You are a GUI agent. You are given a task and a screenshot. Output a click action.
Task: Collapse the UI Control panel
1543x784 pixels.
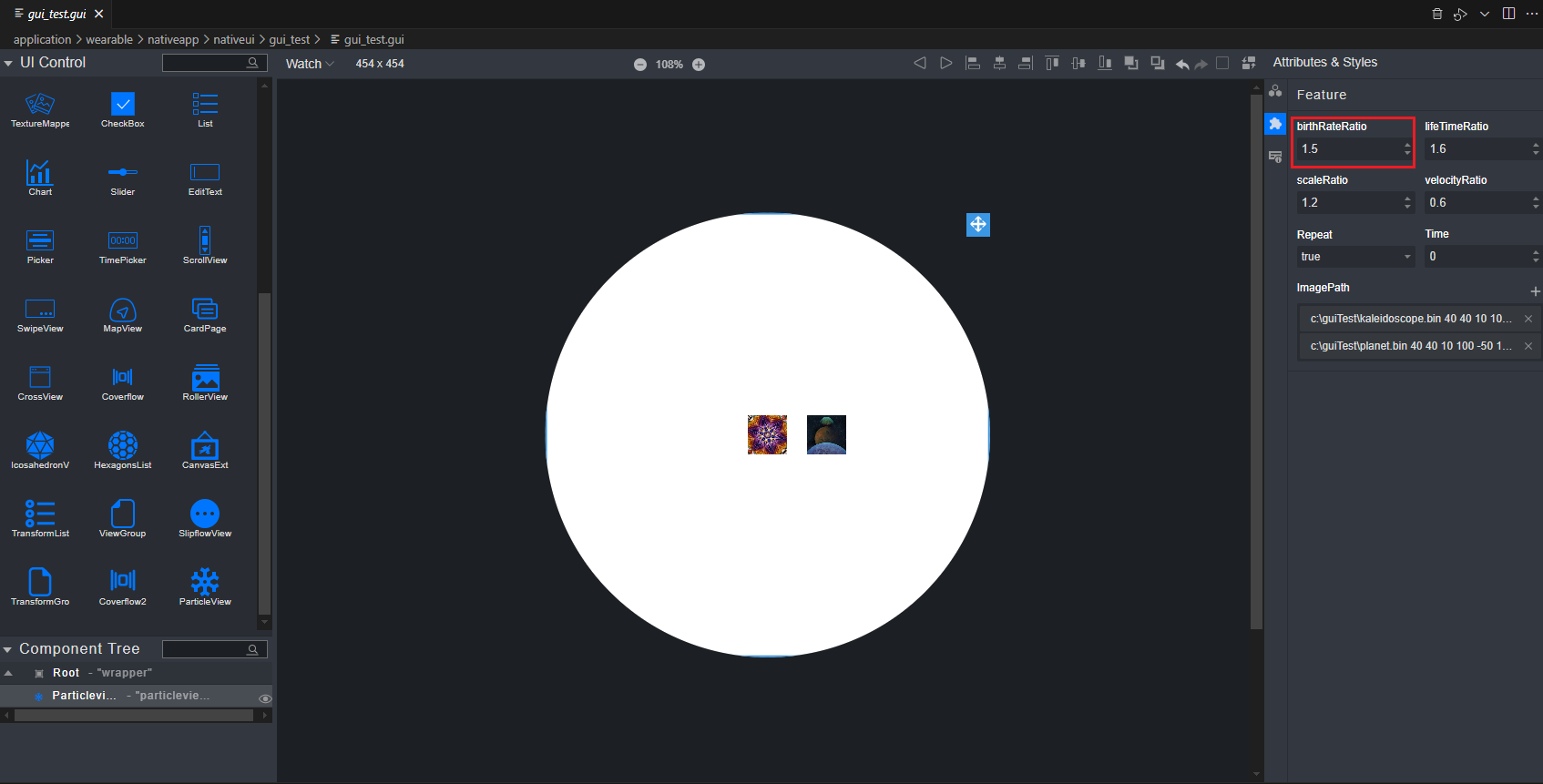pos(8,63)
